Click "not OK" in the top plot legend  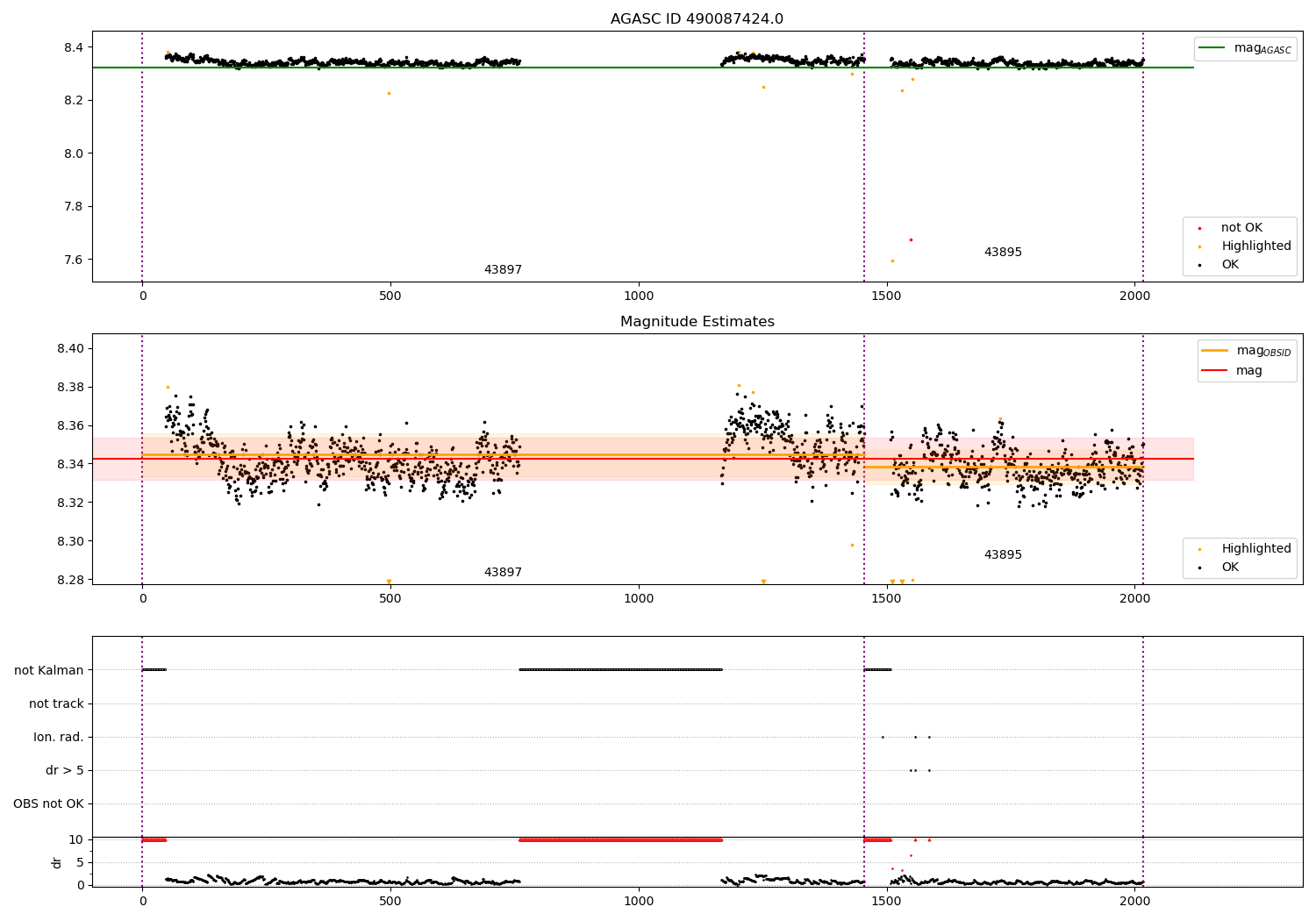coord(1241,228)
